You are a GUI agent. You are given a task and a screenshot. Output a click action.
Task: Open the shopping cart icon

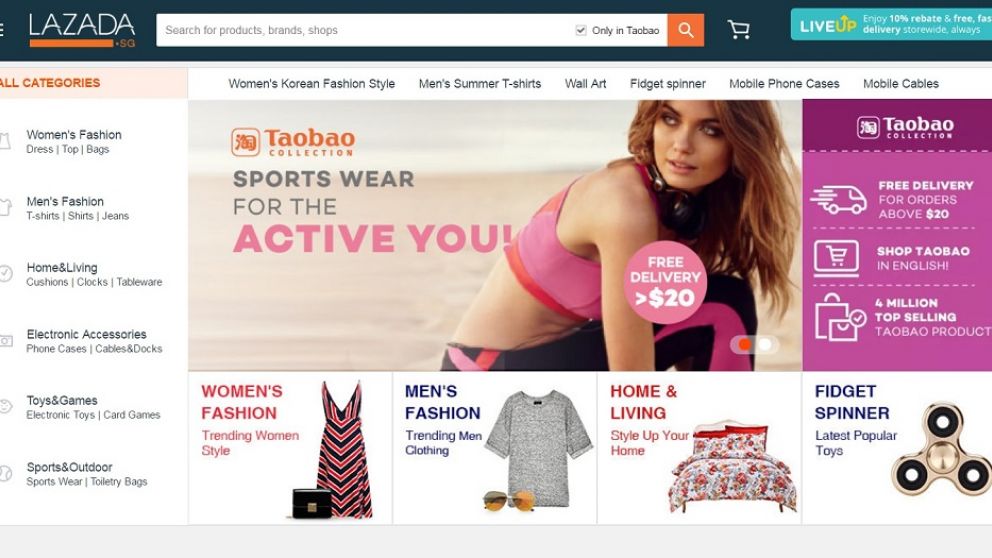click(738, 30)
